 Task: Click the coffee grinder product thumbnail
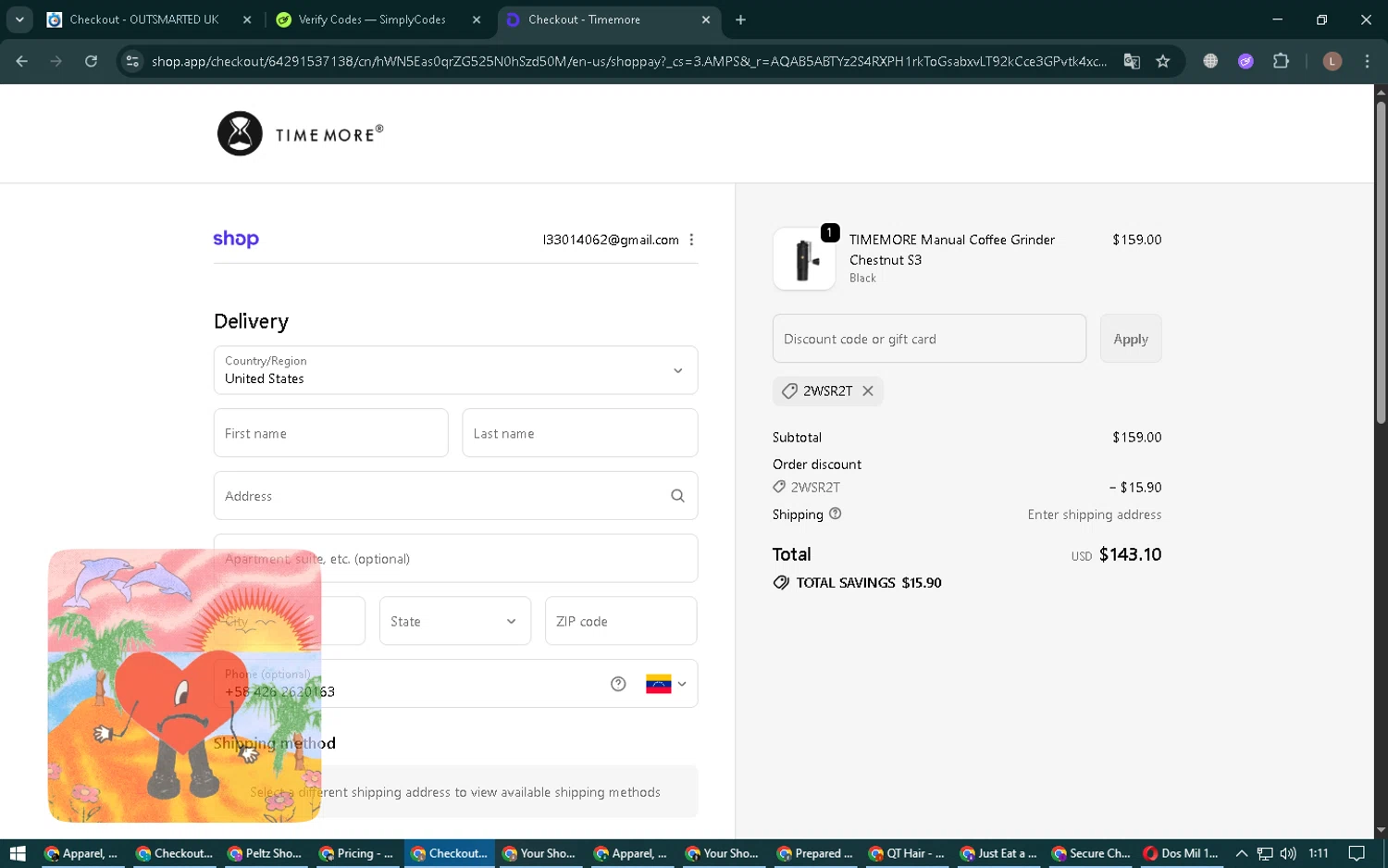(x=804, y=259)
